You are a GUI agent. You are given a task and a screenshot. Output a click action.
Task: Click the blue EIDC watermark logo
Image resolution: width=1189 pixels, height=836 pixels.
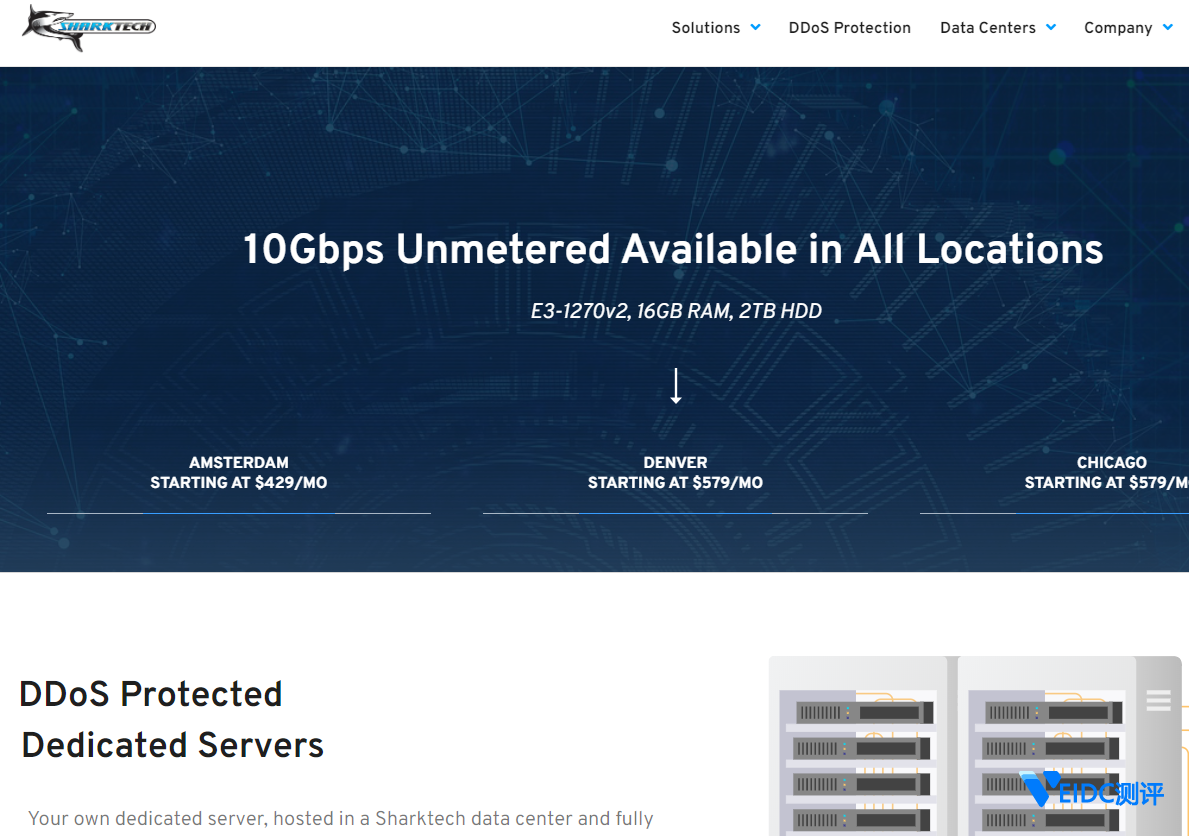click(x=1092, y=792)
